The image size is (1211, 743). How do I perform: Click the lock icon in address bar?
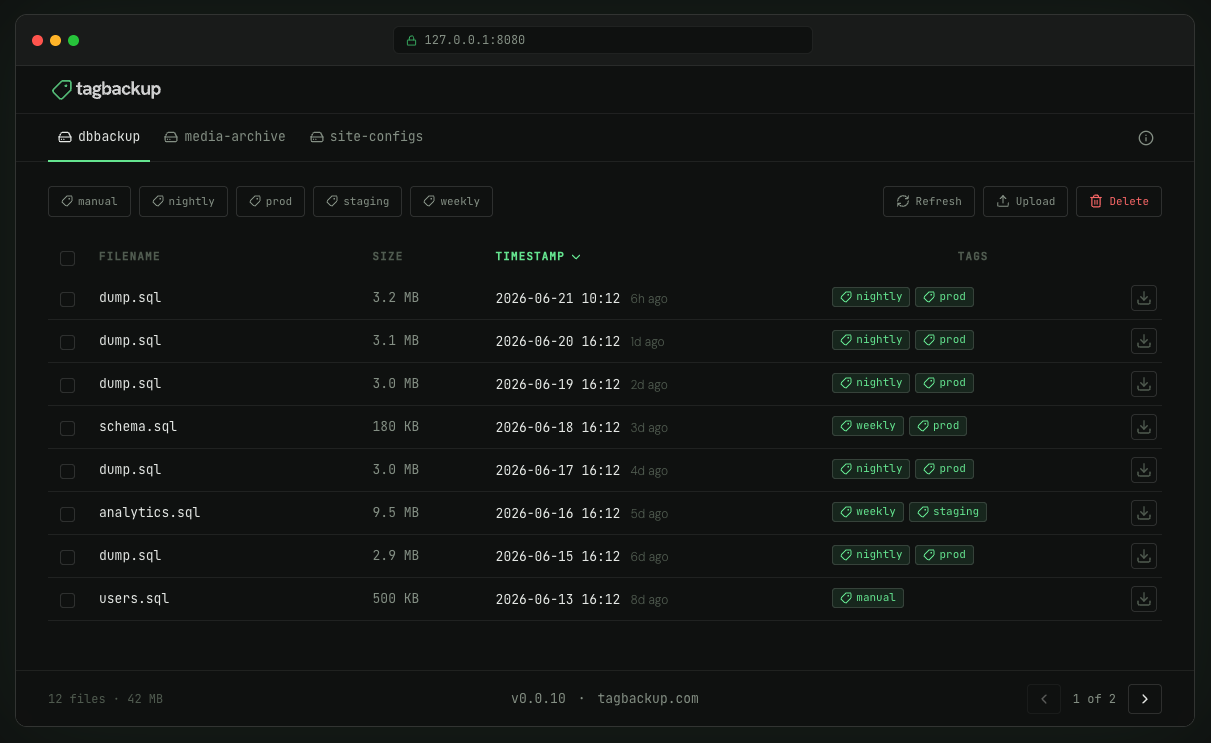point(410,41)
